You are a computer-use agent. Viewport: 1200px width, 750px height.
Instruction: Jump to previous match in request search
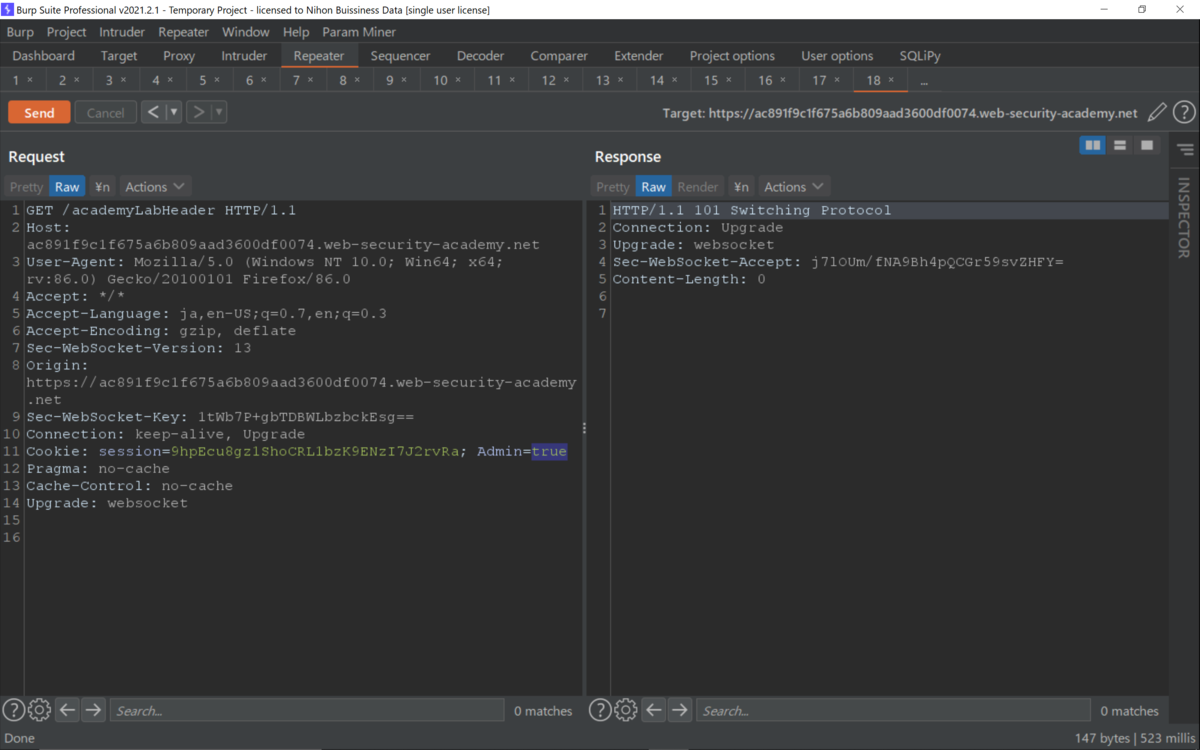coord(67,710)
